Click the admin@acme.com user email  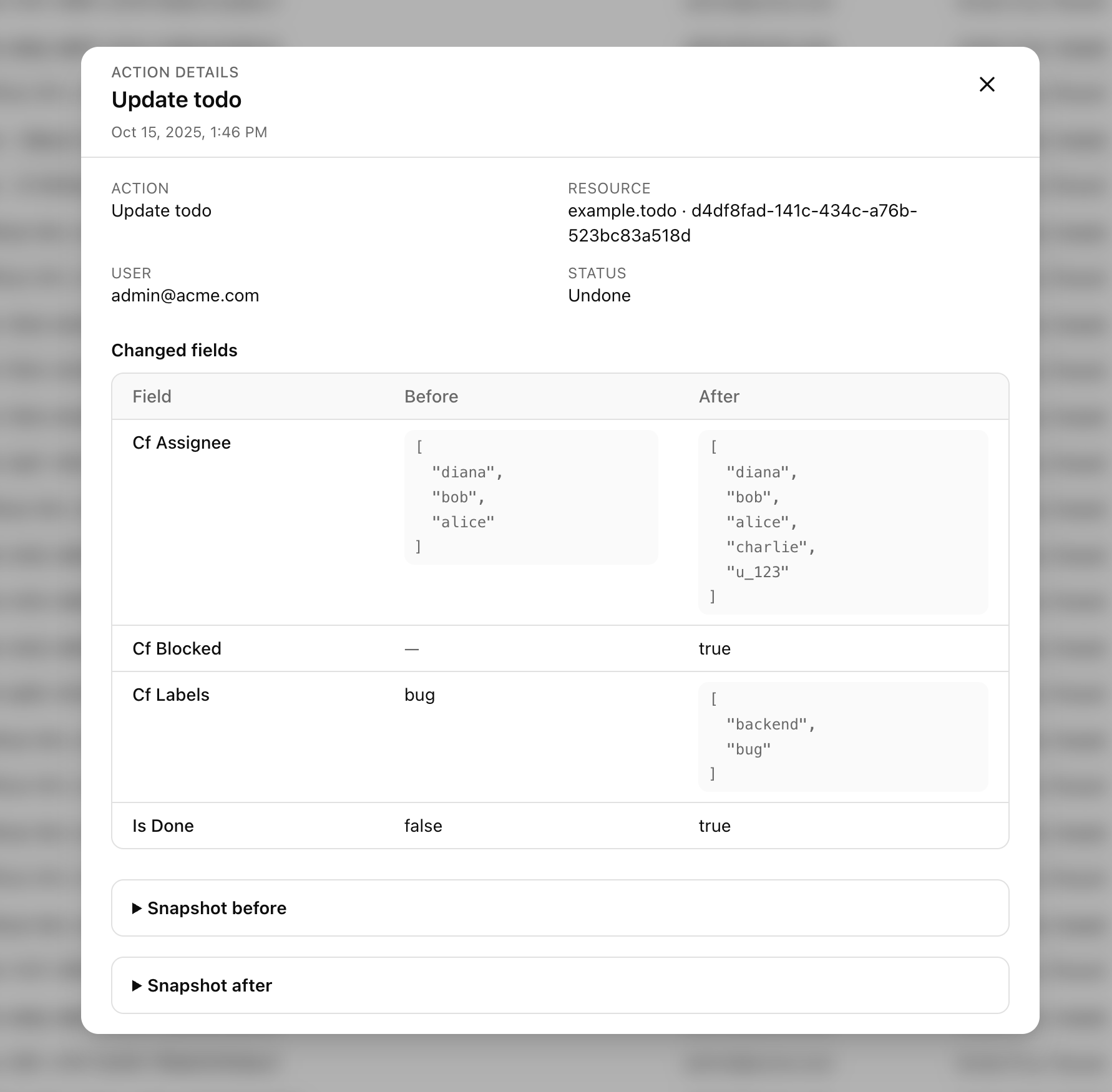click(185, 295)
